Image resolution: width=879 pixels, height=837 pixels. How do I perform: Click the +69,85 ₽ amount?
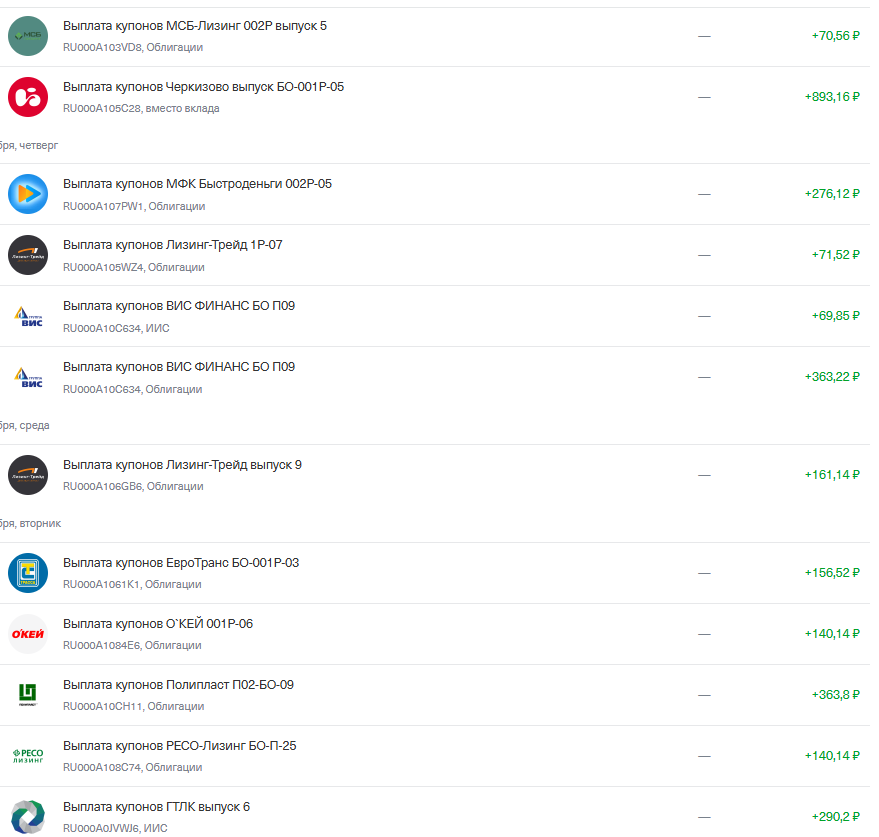[x=835, y=316]
